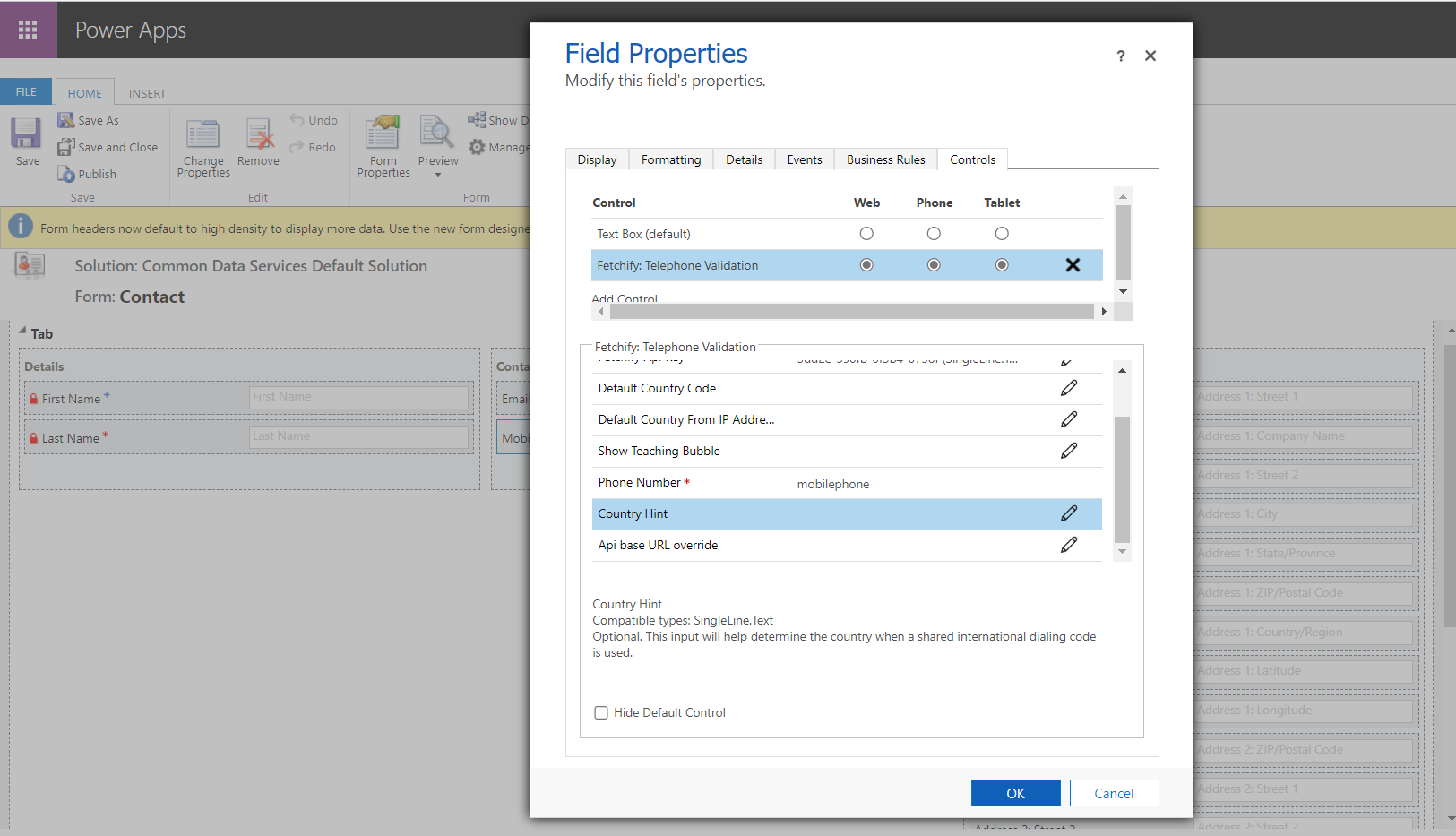Click the contact form icon beside Solution

tap(30, 265)
